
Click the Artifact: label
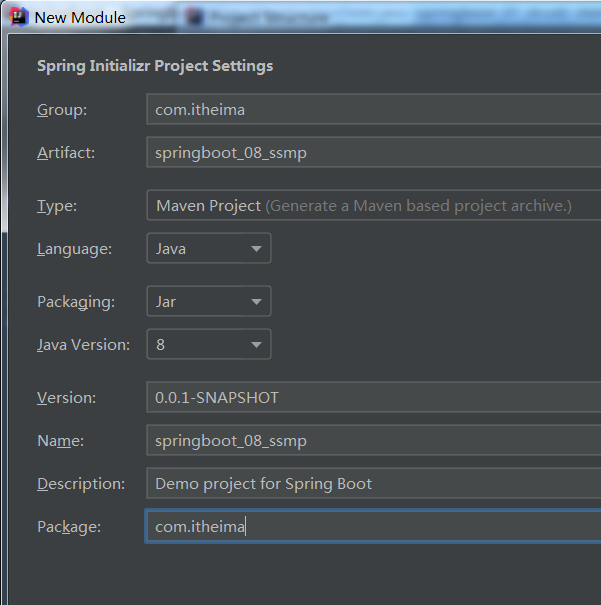pyautogui.click(x=66, y=153)
